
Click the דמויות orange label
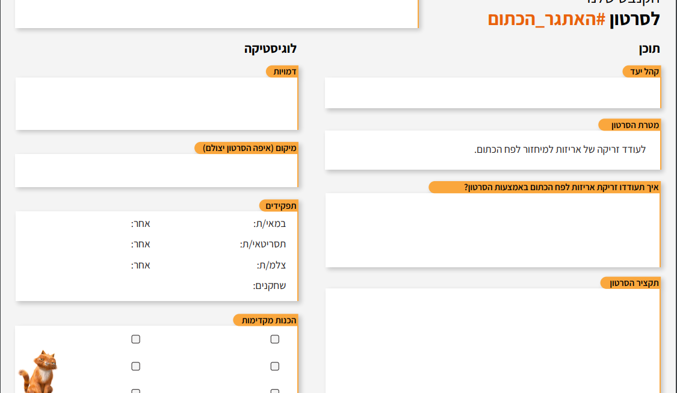click(x=282, y=72)
